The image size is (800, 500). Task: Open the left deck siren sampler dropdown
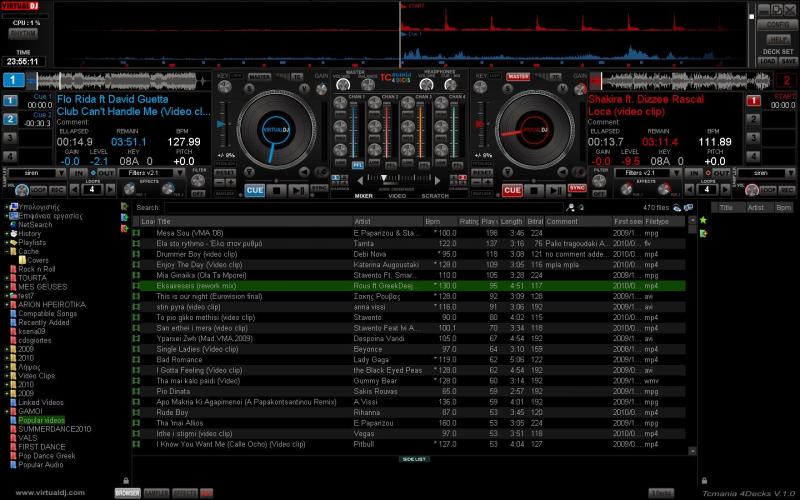[61, 173]
